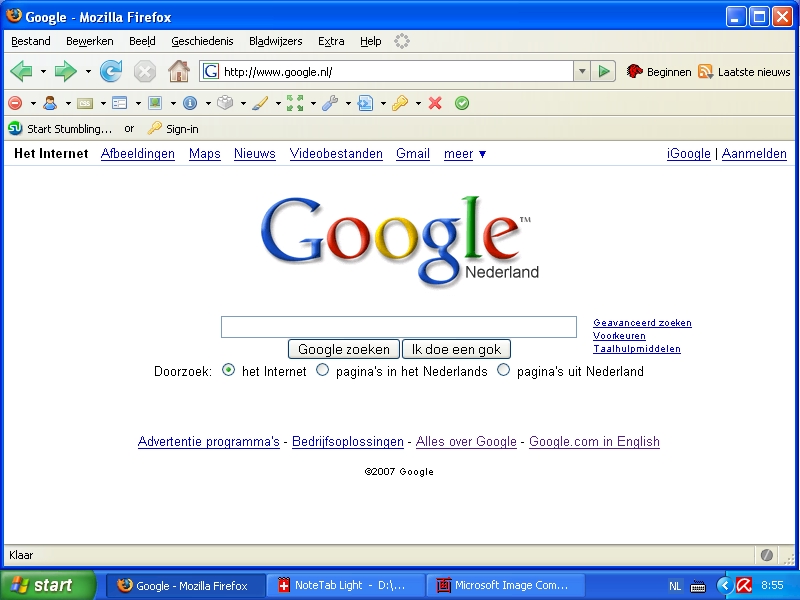The width and height of the screenshot is (800, 600).
Task: Select the 'het Internet' radio button
Action: pyautogui.click(x=229, y=370)
